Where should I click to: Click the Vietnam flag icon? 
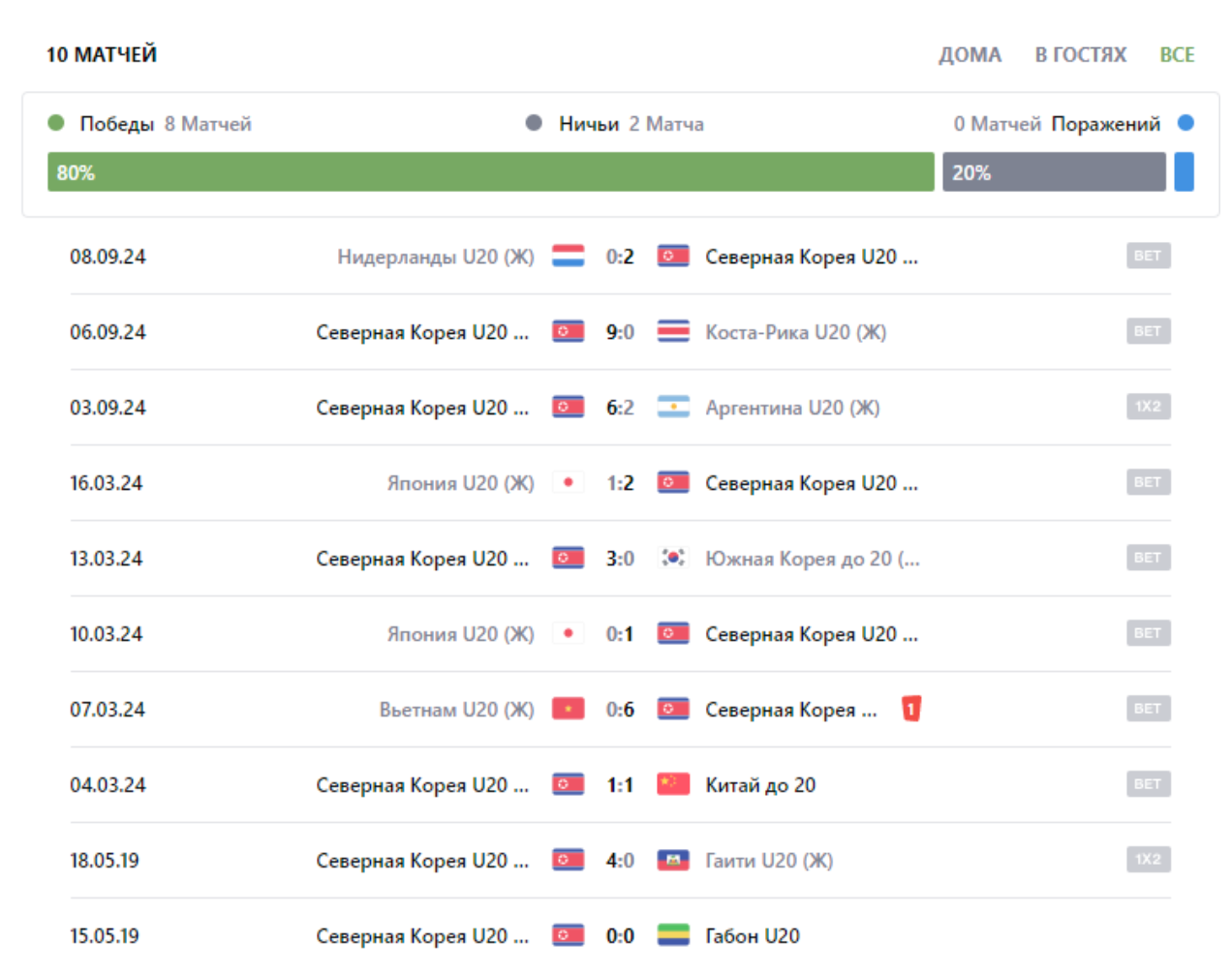click(x=568, y=710)
